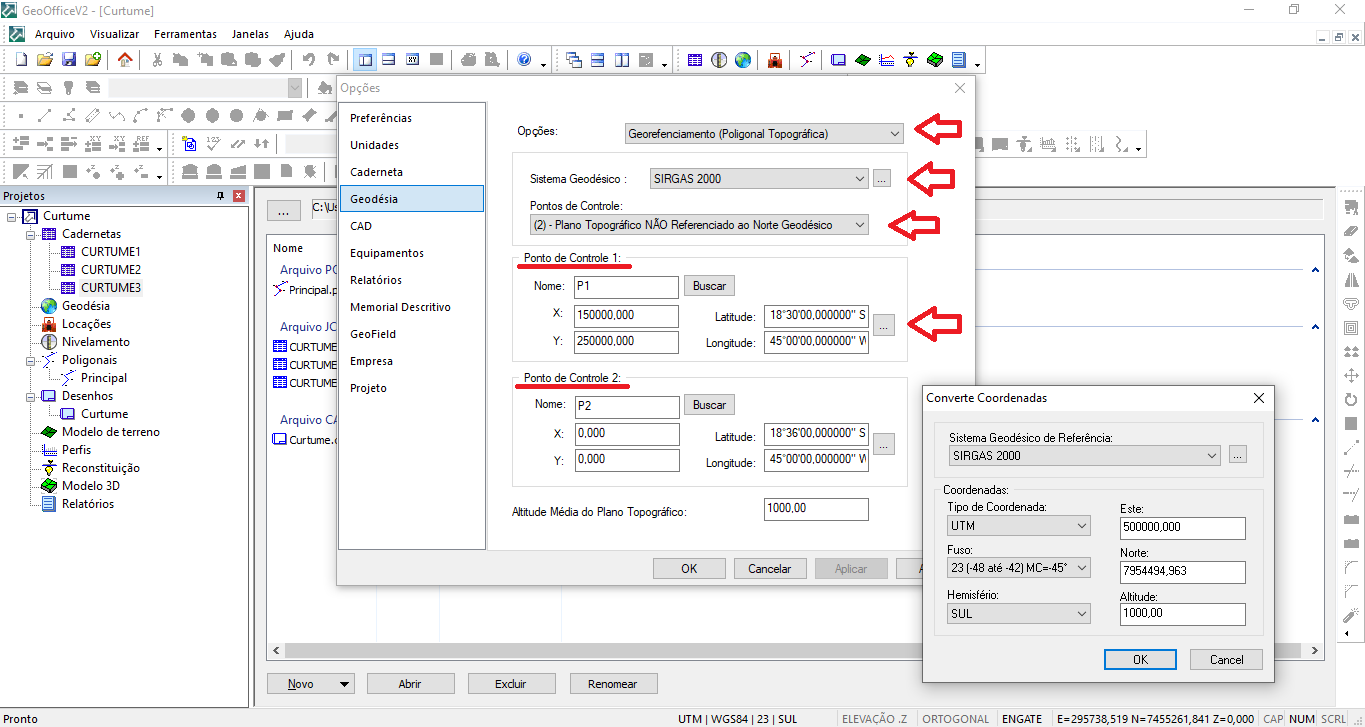This screenshot has width=1365, height=727.
Task: Select Equipamentos in the Opções category list
Action: pos(387,253)
